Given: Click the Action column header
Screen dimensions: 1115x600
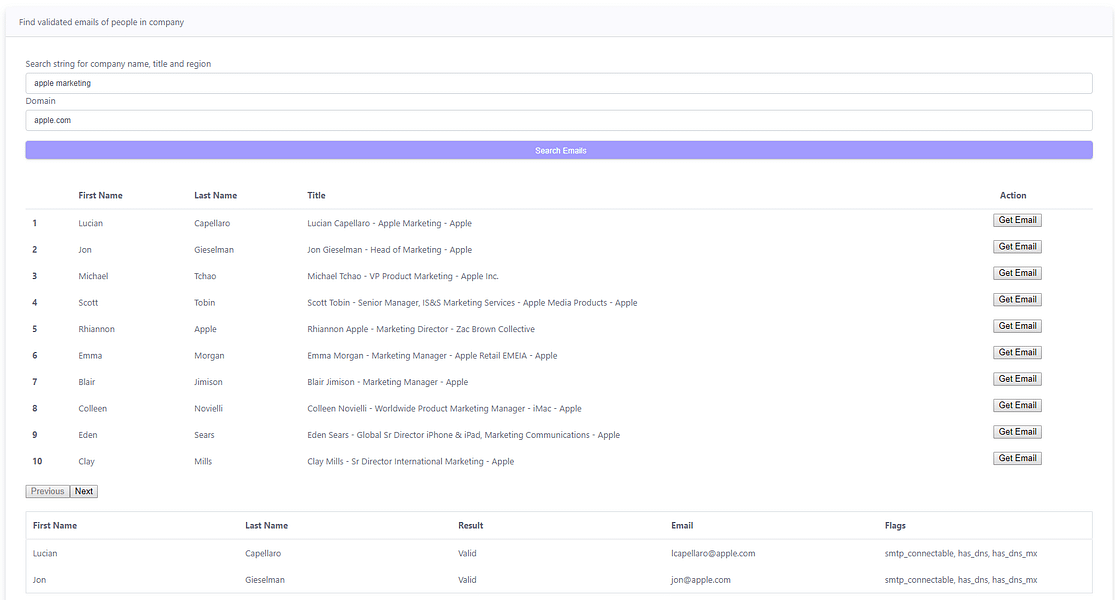Looking at the screenshot, I should point(1013,195).
